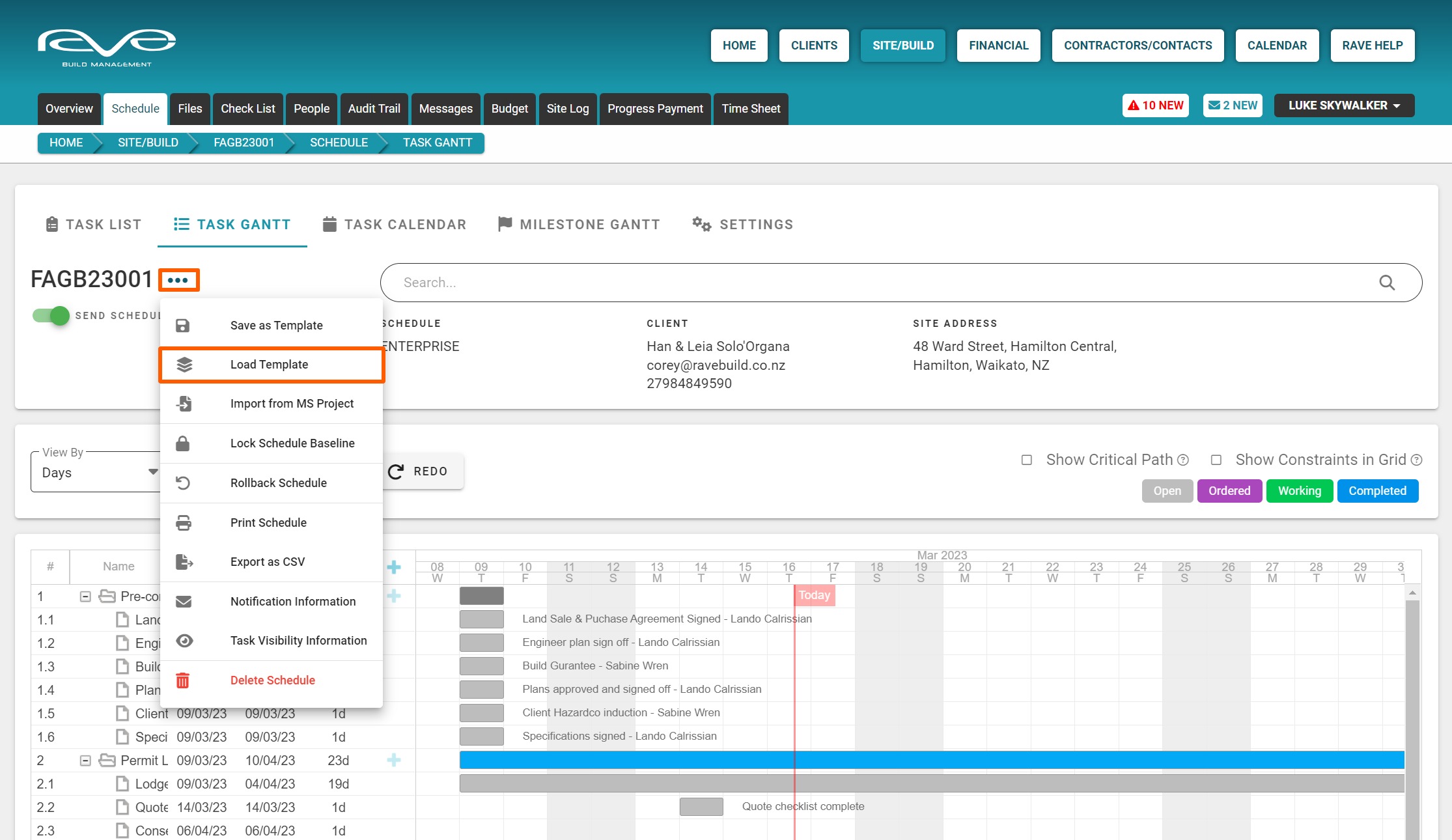
Task: Open the View By Days dropdown
Action: pos(94,472)
